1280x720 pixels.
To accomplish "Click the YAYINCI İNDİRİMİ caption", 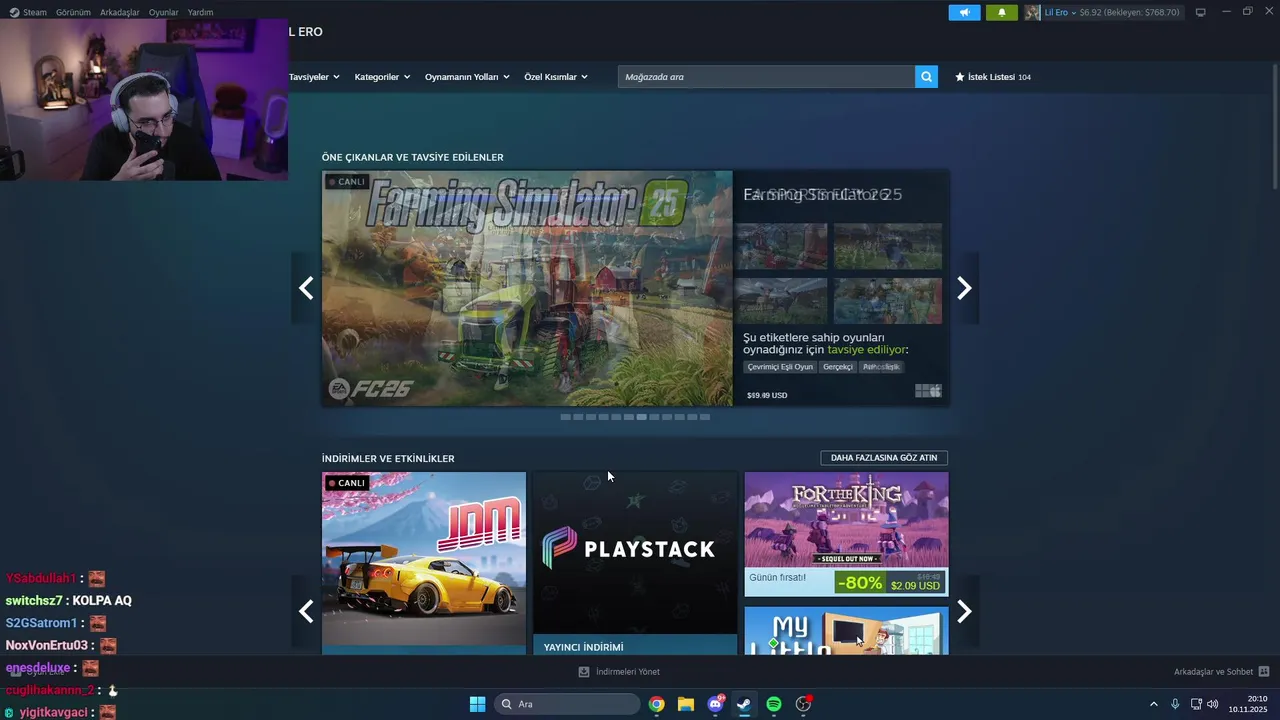I will click(x=583, y=647).
